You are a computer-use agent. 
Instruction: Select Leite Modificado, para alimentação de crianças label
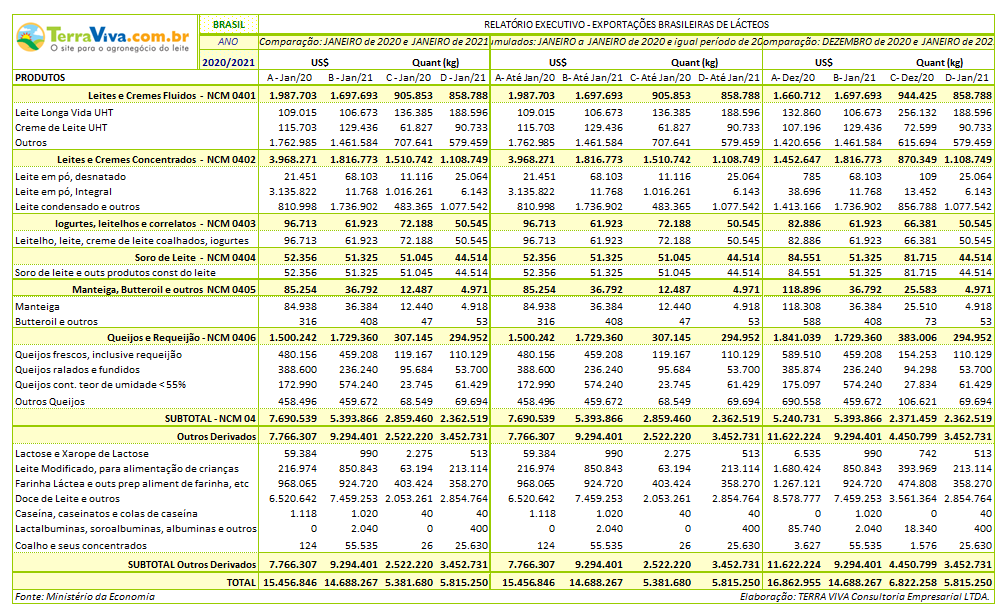coord(127,469)
